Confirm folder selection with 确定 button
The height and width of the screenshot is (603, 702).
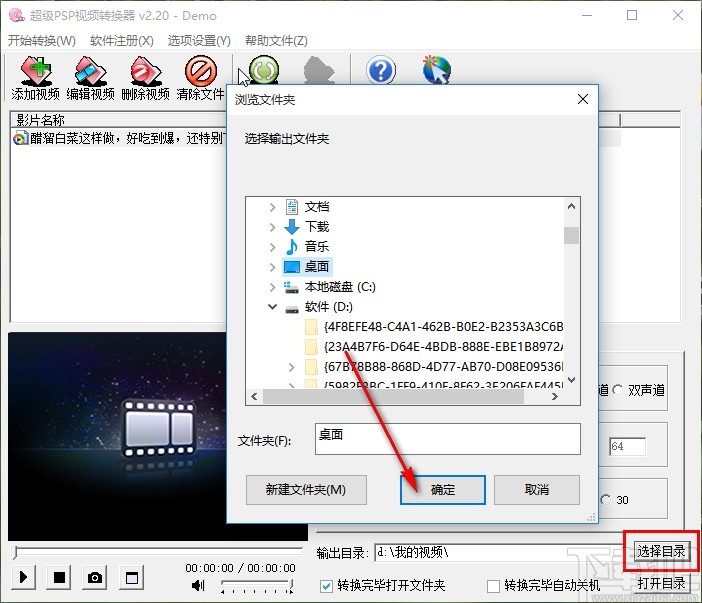pyautogui.click(x=442, y=490)
